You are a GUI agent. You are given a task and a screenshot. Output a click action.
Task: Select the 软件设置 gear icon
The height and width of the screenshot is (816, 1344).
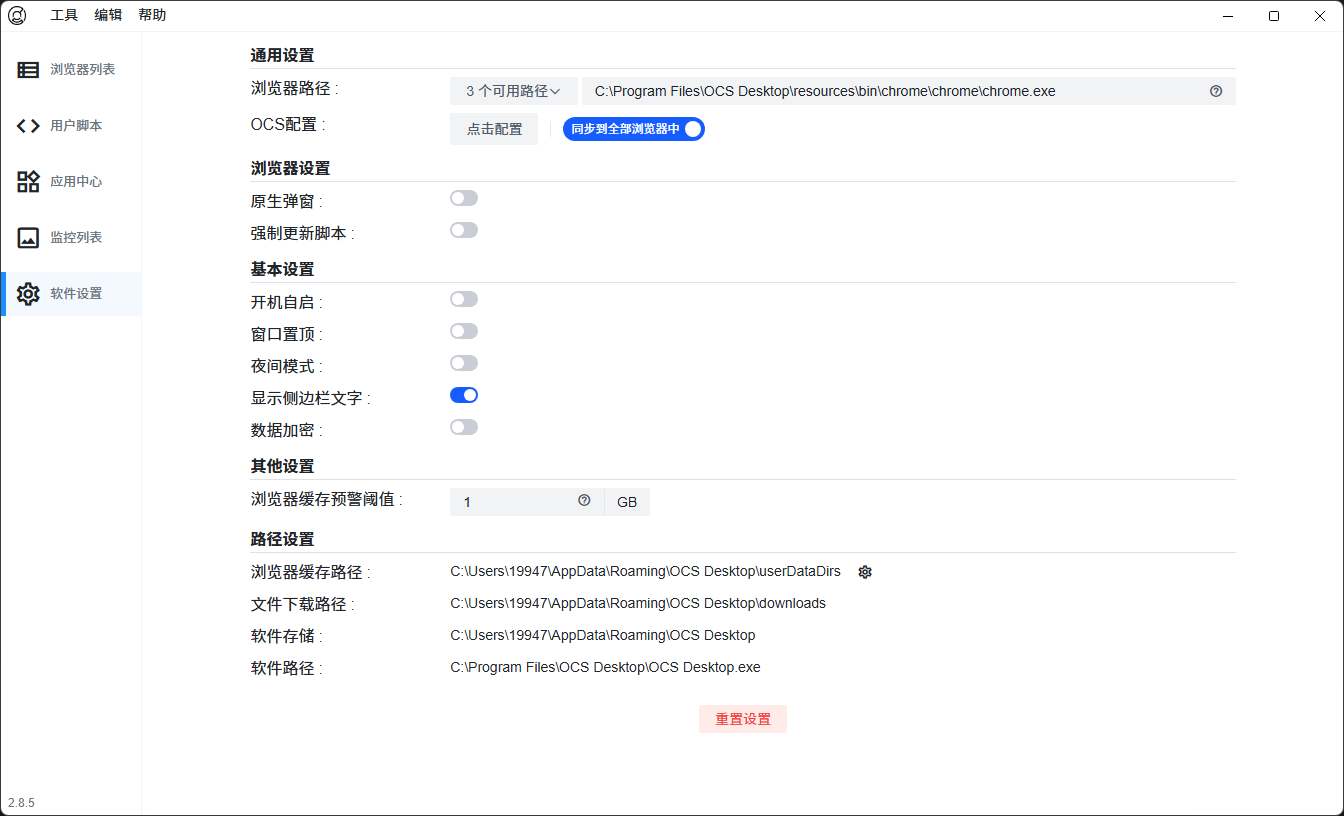tap(28, 294)
